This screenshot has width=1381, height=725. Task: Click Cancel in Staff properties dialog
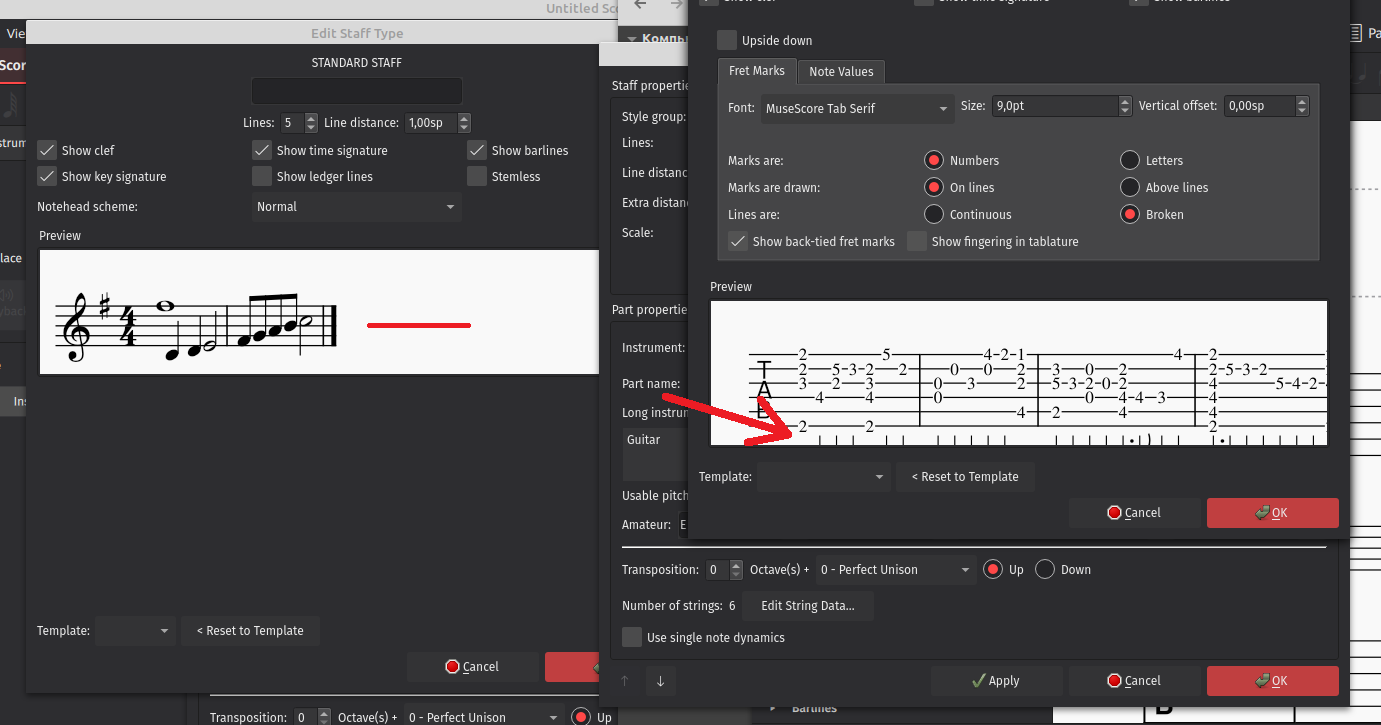1134,681
